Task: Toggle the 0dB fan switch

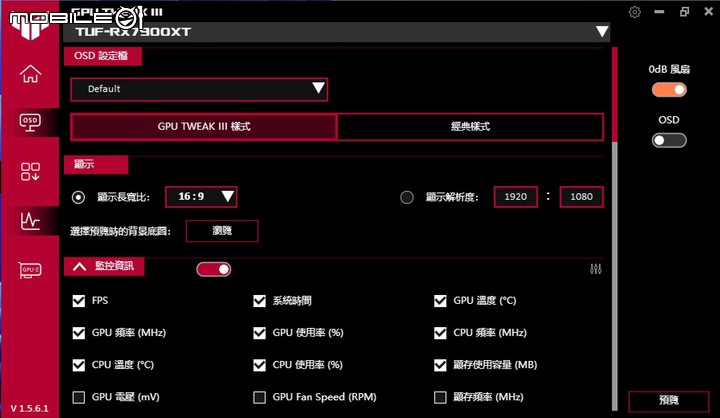Action: [669, 90]
